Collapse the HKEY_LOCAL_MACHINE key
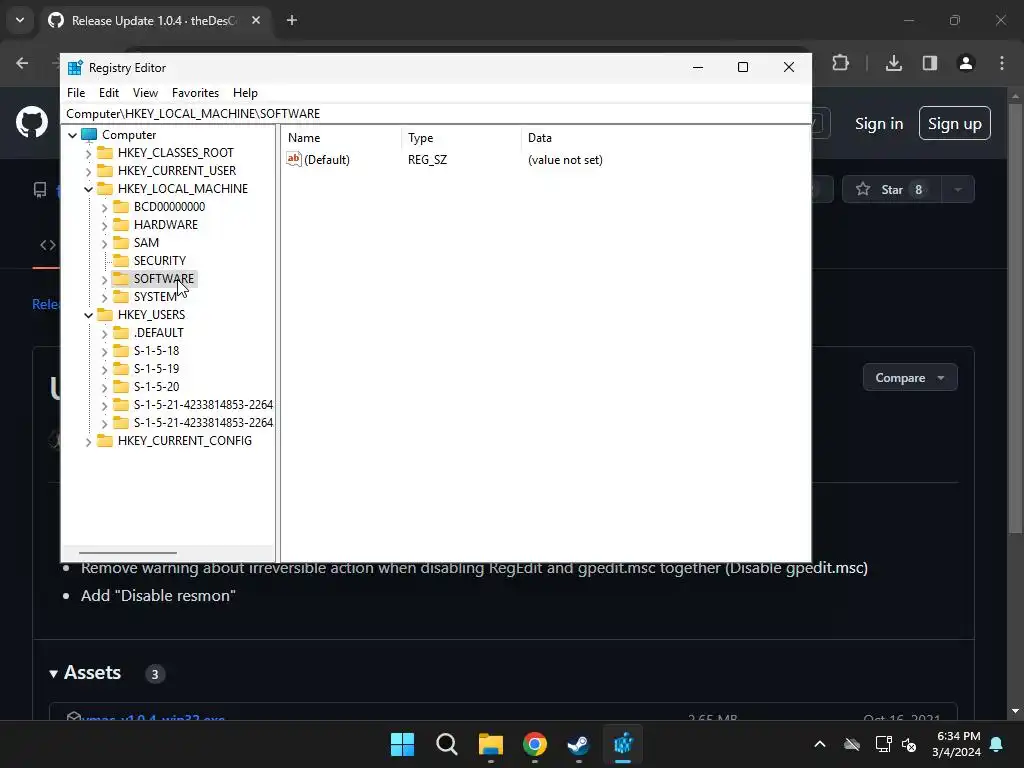The width and height of the screenshot is (1024, 768). tap(88, 189)
